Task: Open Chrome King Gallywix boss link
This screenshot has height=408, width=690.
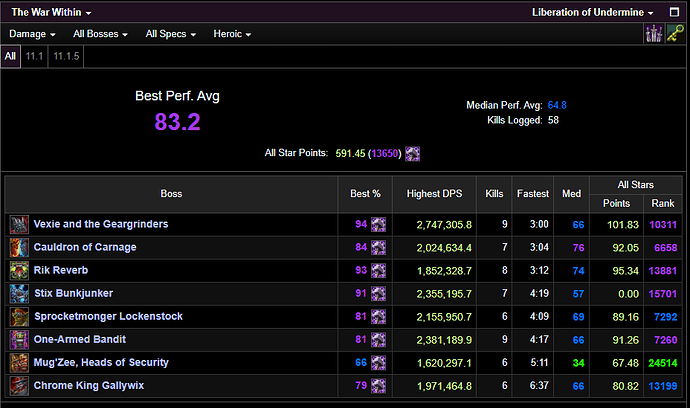Action: coord(89,386)
